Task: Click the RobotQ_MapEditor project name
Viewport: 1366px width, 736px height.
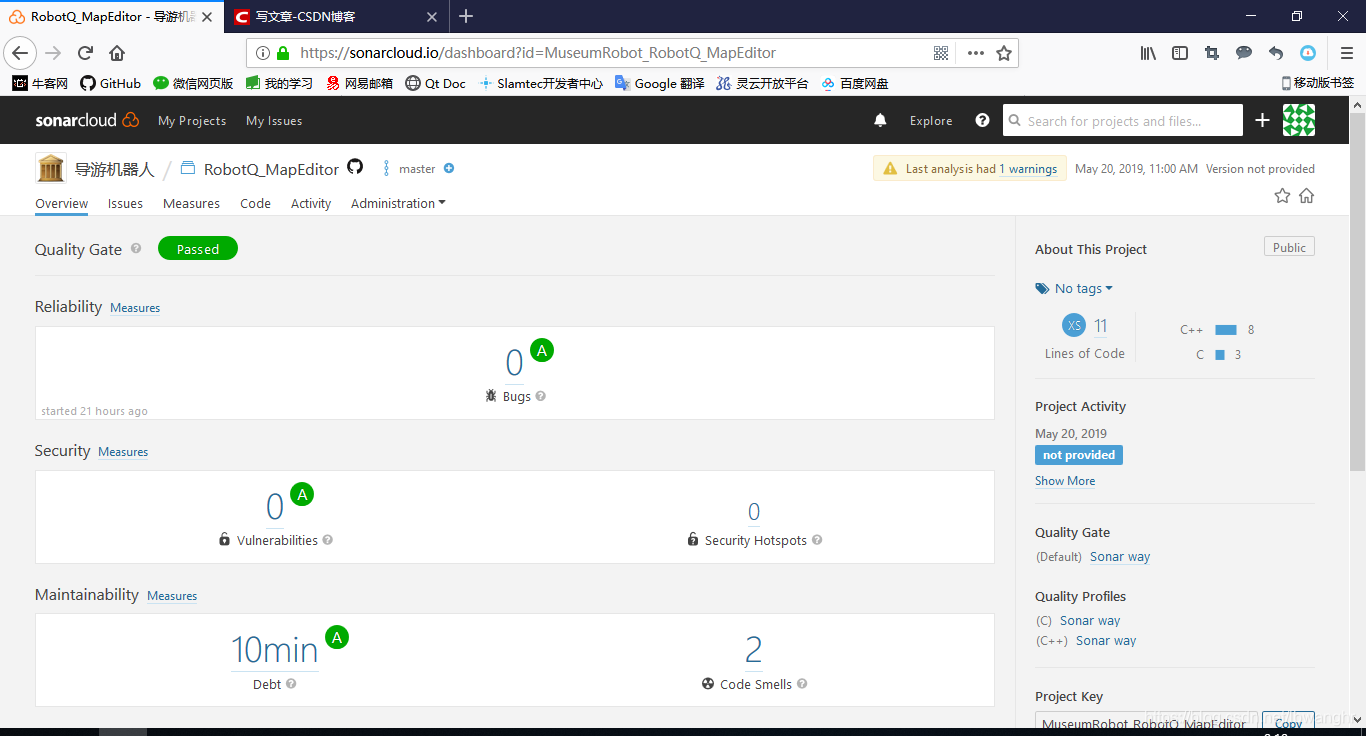Action: click(x=271, y=169)
